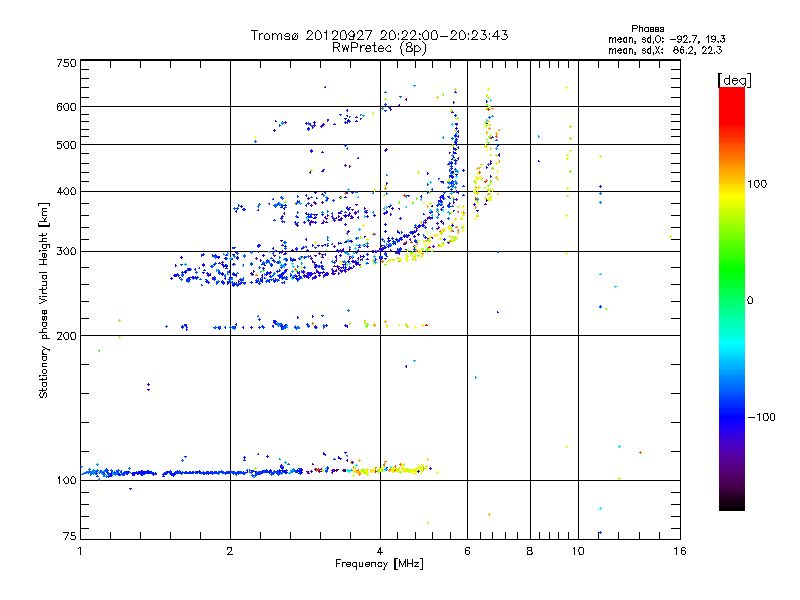
Task: Click the y-axis tick label '500'
Action: coord(66,145)
